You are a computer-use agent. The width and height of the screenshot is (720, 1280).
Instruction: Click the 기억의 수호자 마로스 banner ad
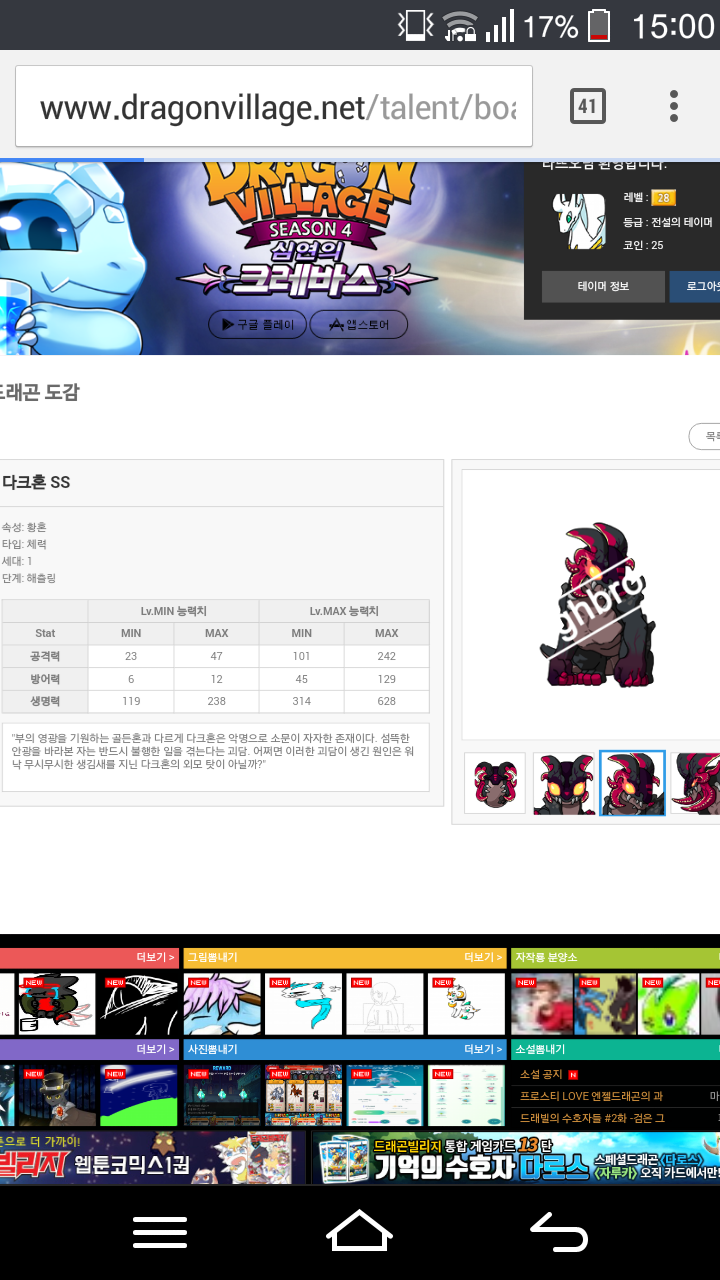(515, 1158)
